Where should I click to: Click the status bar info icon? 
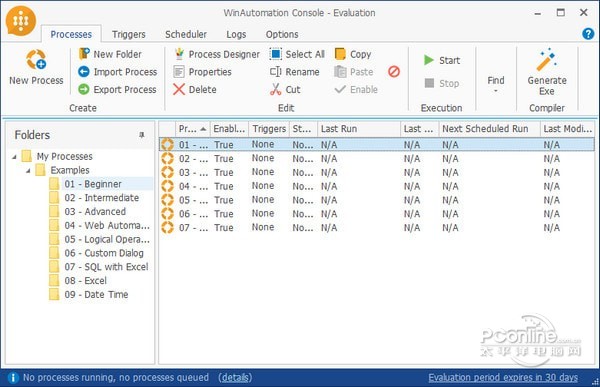pos(13,377)
